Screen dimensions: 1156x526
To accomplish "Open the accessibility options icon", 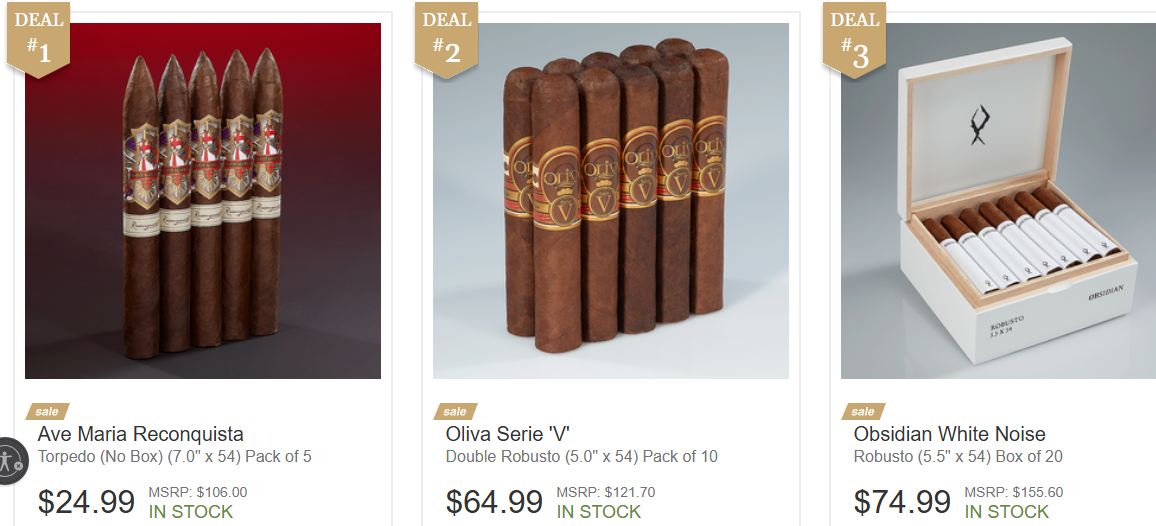I will point(10,462).
